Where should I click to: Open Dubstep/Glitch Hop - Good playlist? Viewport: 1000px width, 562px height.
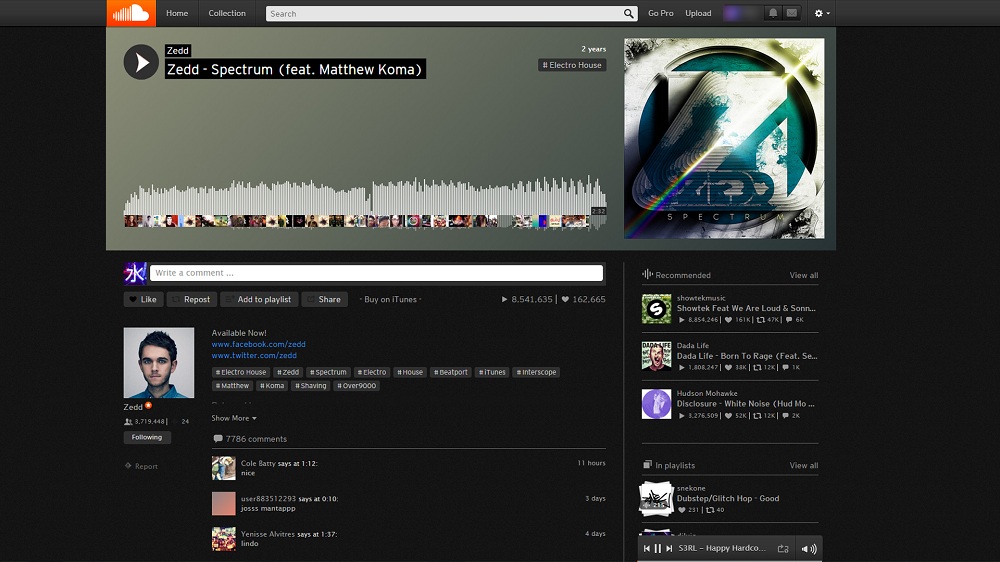click(x=728, y=498)
